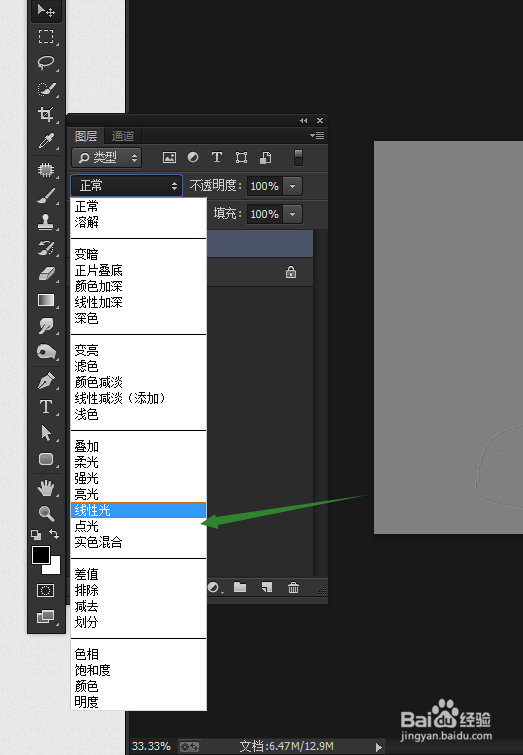Select the Quick Selection tool
Screen dimensions: 523x755
(x=46, y=89)
